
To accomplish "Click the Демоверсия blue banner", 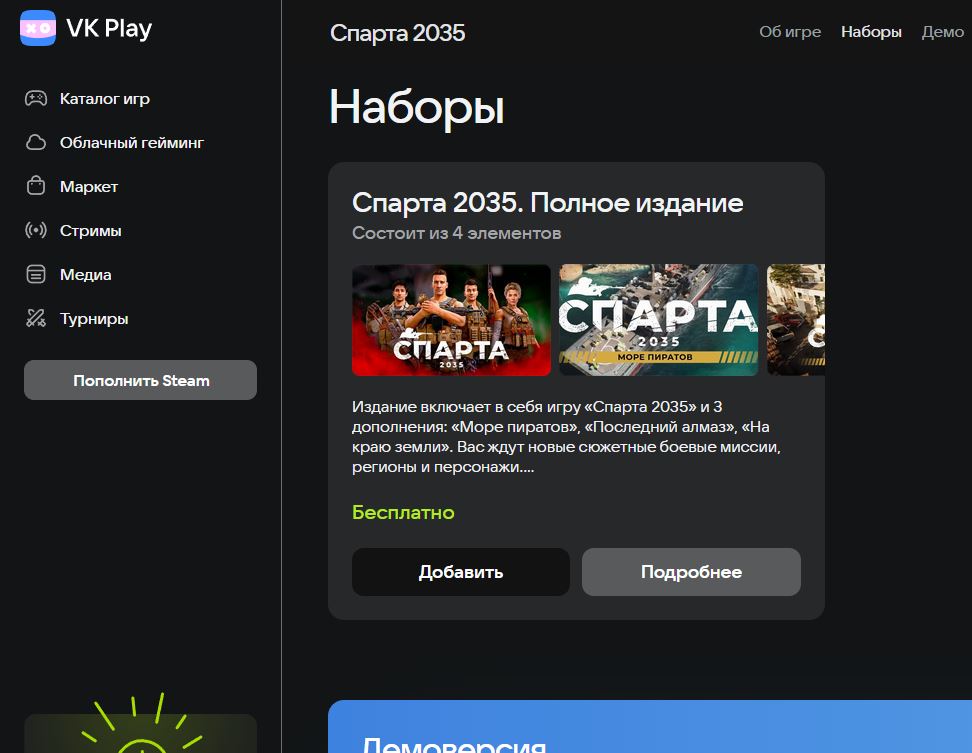I will click(650, 726).
